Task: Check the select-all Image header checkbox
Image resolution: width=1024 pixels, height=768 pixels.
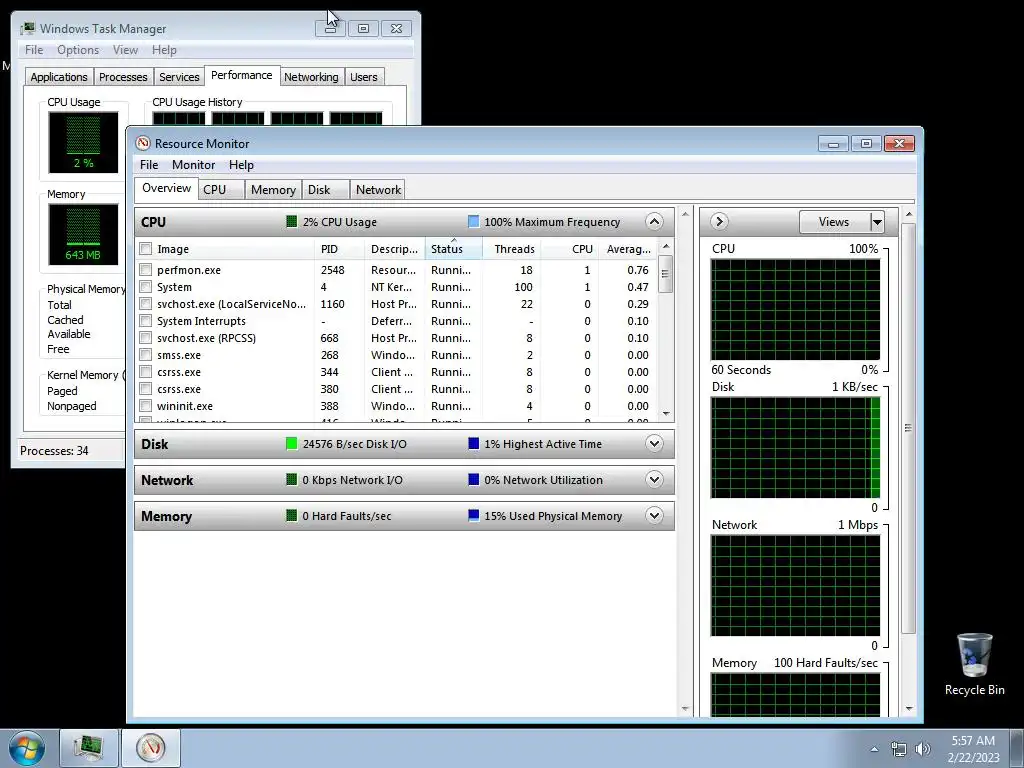Action: coord(146,249)
